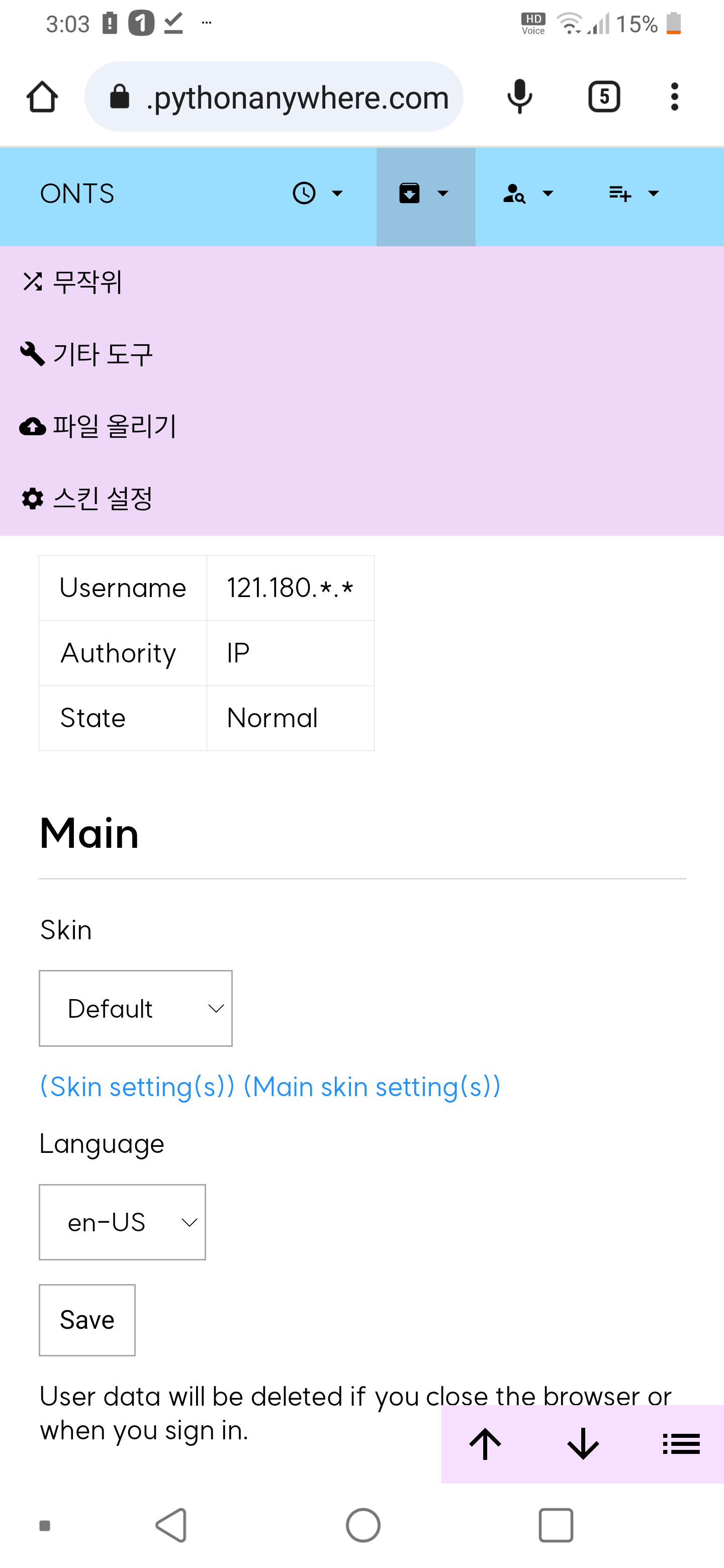Click the Save button
Image resolution: width=724 pixels, height=1568 pixels.
(86, 1320)
